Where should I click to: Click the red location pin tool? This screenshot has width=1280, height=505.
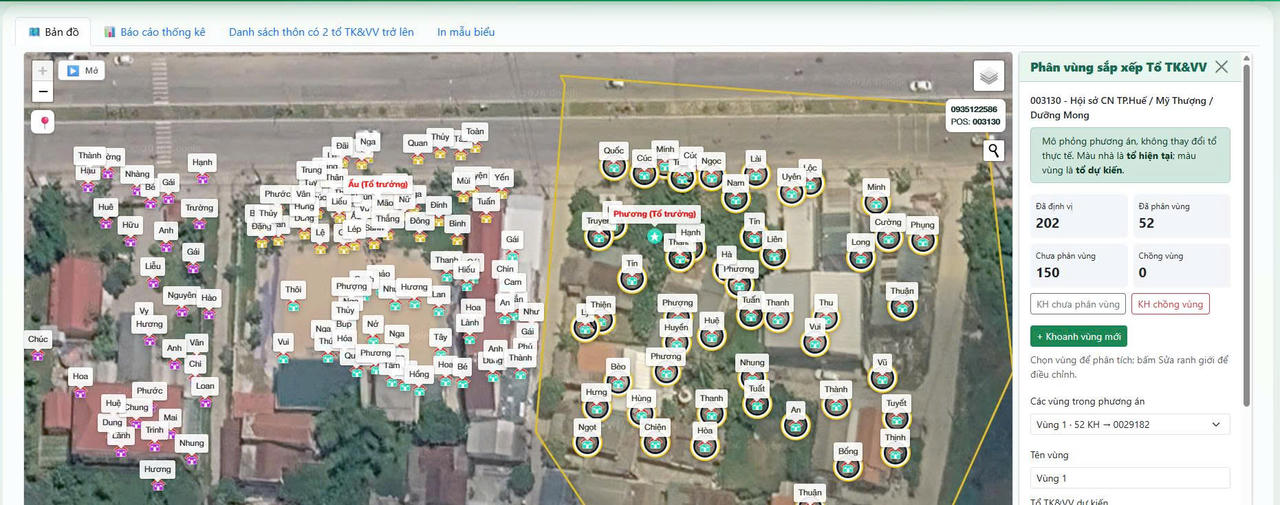coord(44,123)
